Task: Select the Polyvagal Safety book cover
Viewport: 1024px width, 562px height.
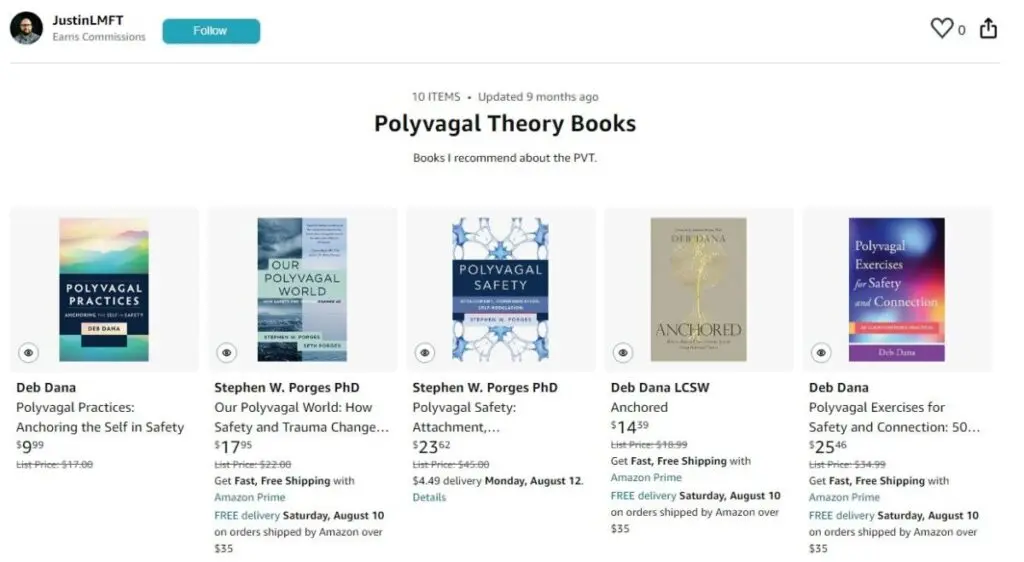Action: (x=500, y=289)
